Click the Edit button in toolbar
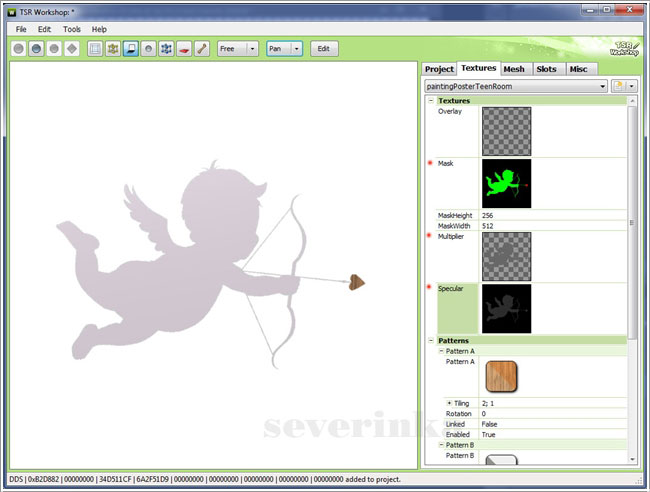The width and height of the screenshot is (650, 492). (324, 48)
